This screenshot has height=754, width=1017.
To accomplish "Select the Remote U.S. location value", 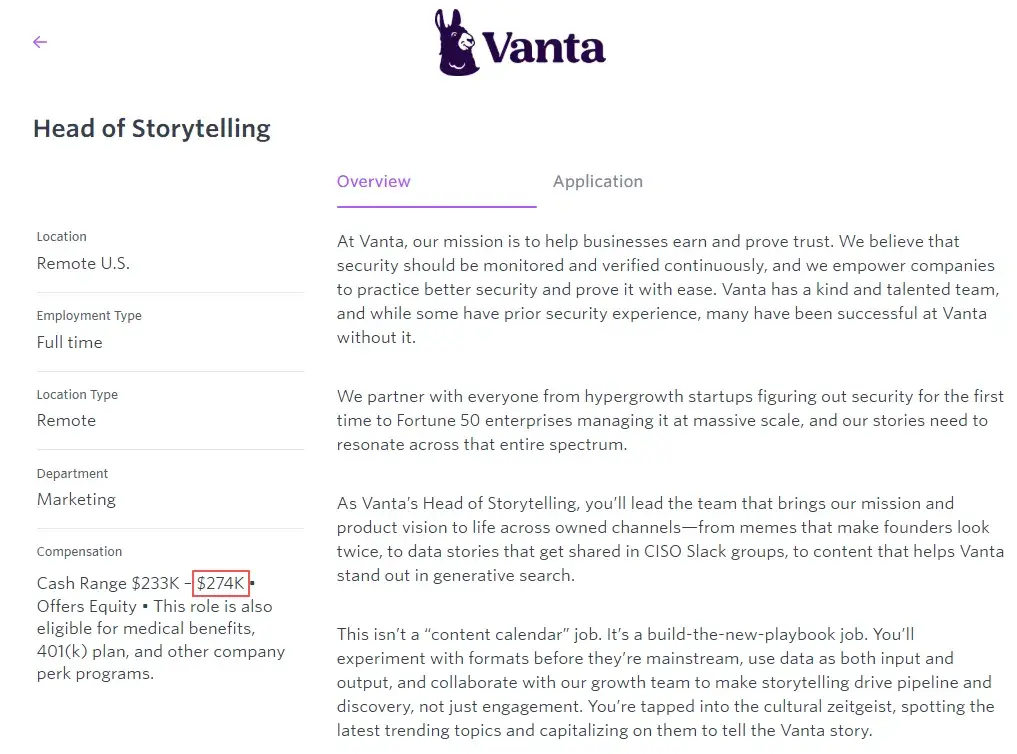I will [83, 264].
